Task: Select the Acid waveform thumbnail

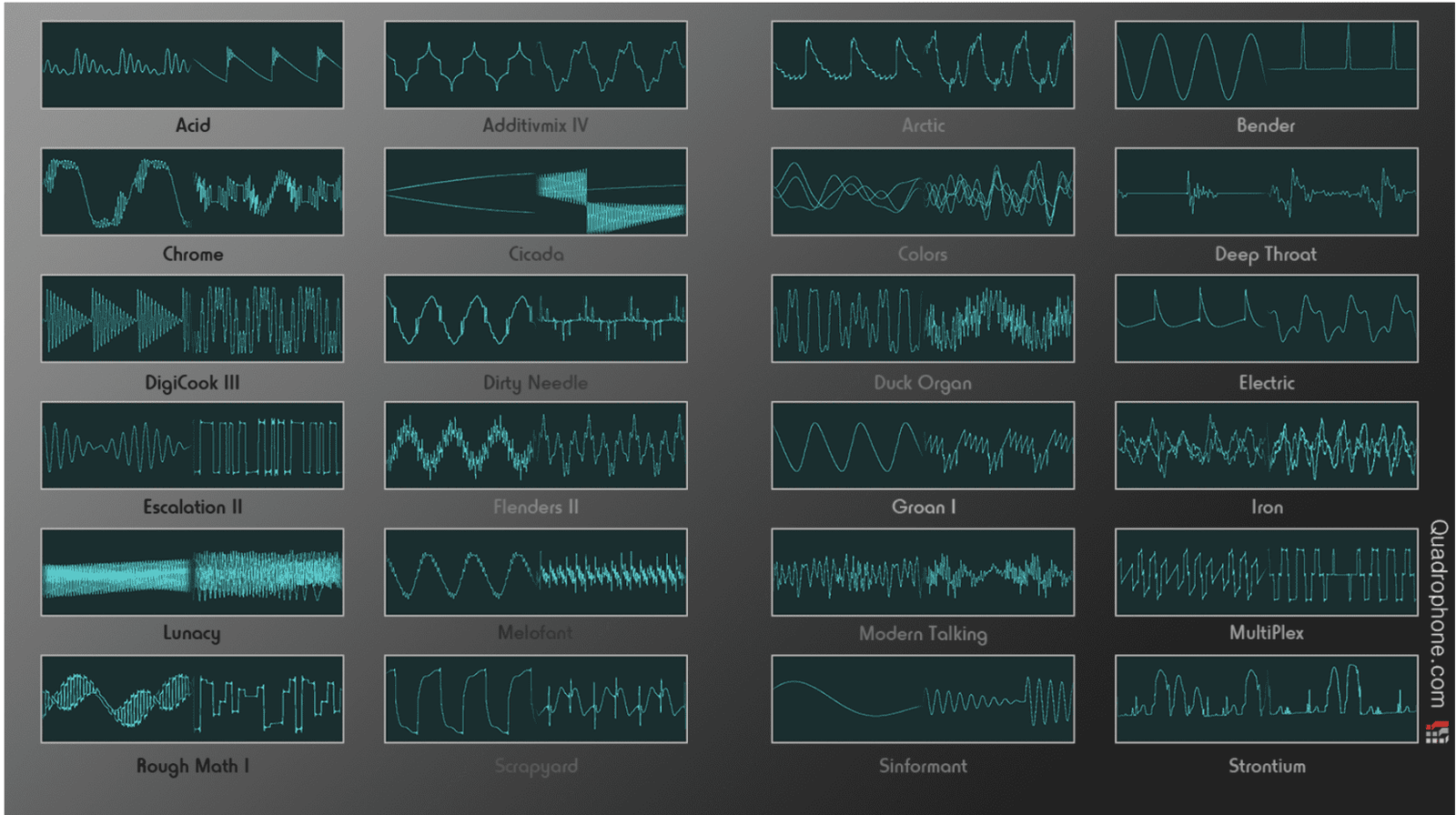Action: pyautogui.click(x=192, y=65)
